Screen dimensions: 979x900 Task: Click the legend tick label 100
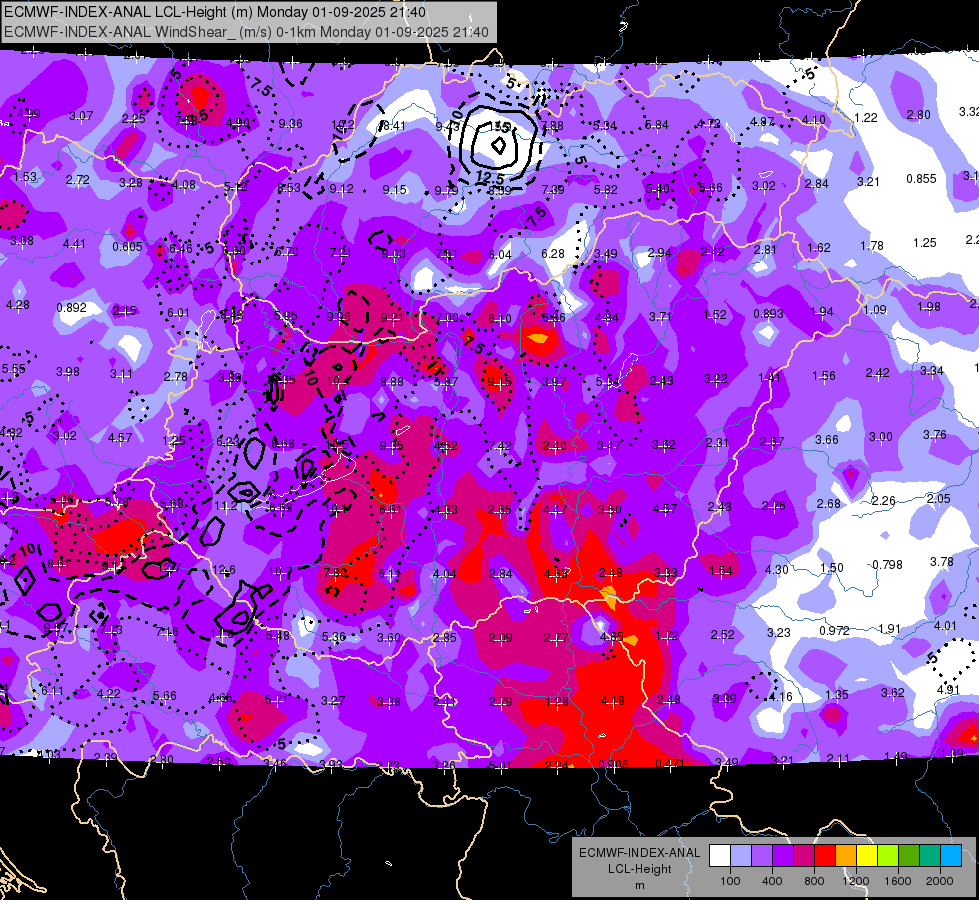(x=730, y=881)
